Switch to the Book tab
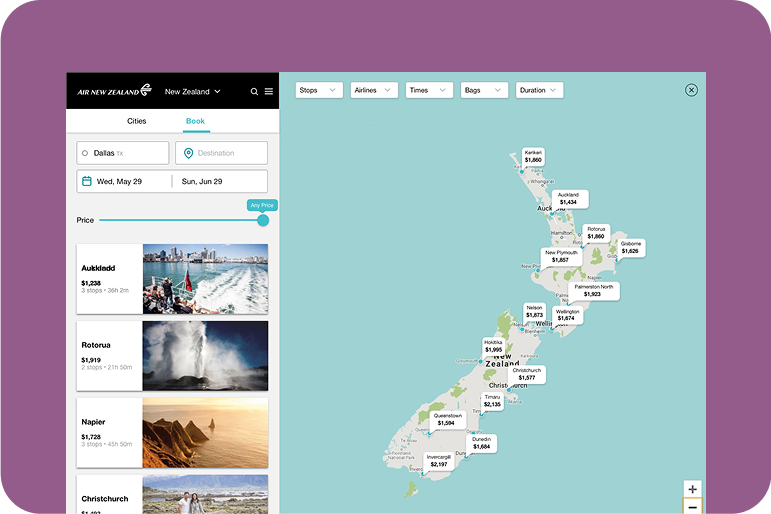Image resolution: width=771 pixels, height=514 pixels. (x=195, y=121)
